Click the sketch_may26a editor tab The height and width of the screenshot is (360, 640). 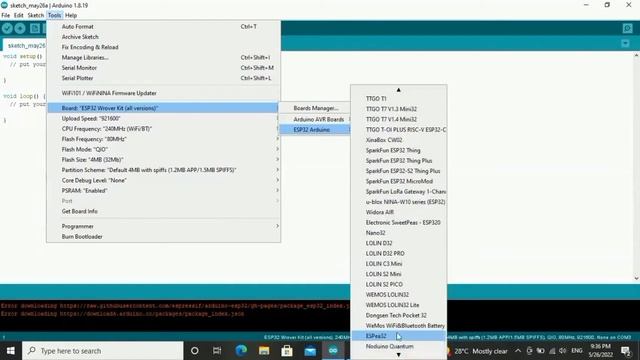[x=25, y=45]
